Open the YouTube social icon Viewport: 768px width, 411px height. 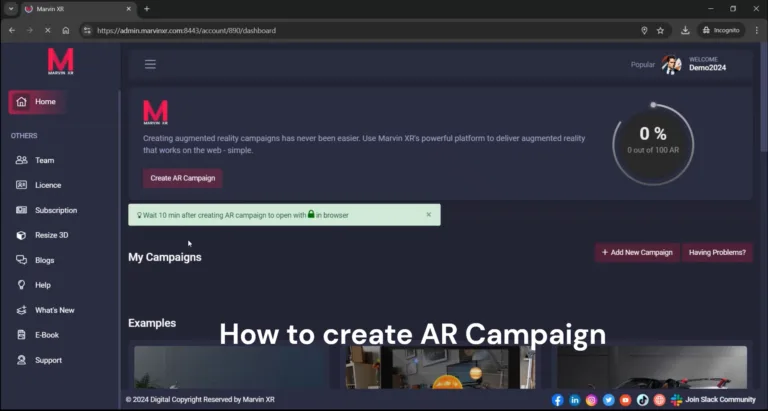(x=625, y=400)
